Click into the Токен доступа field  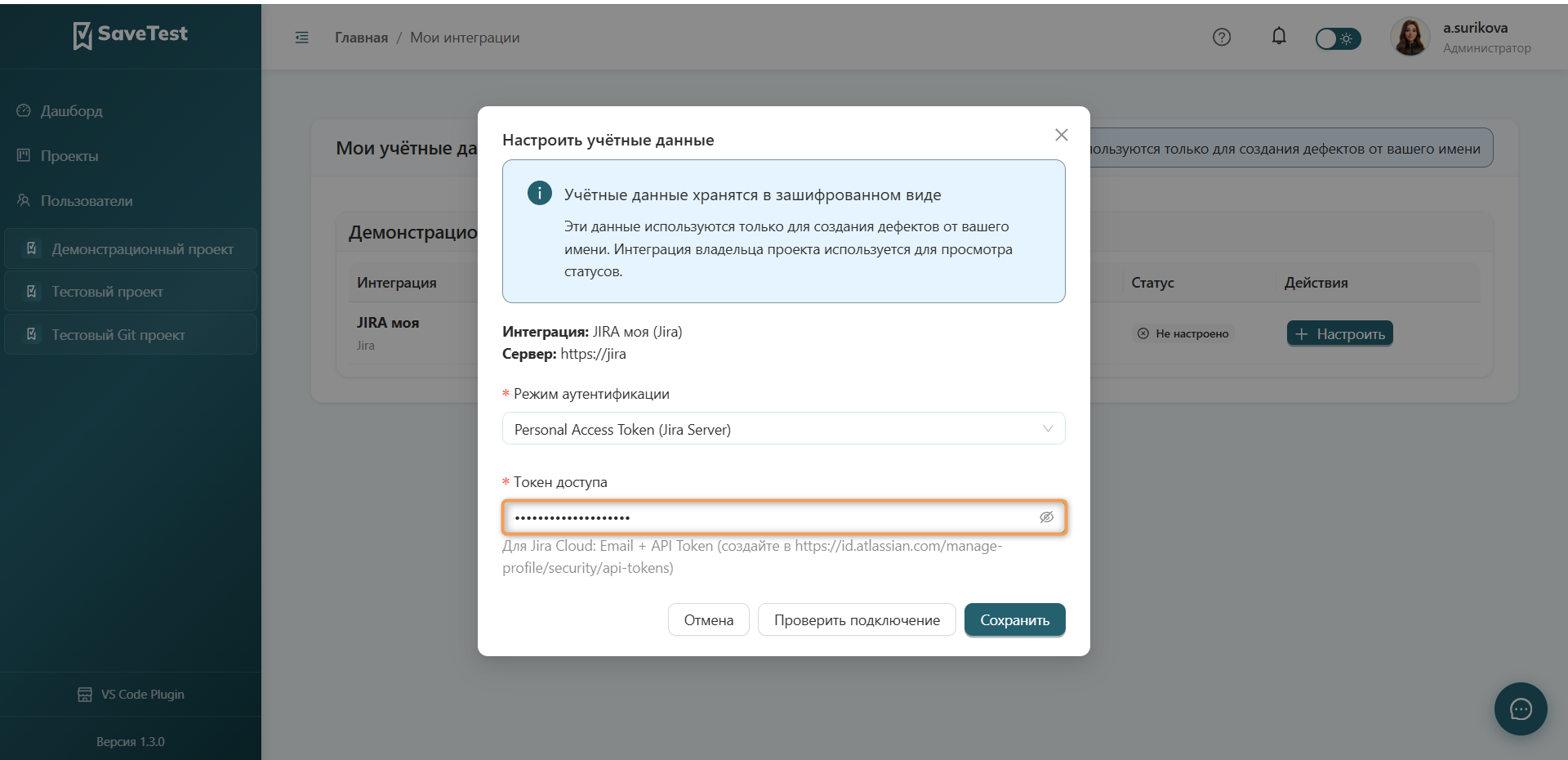(783, 517)
